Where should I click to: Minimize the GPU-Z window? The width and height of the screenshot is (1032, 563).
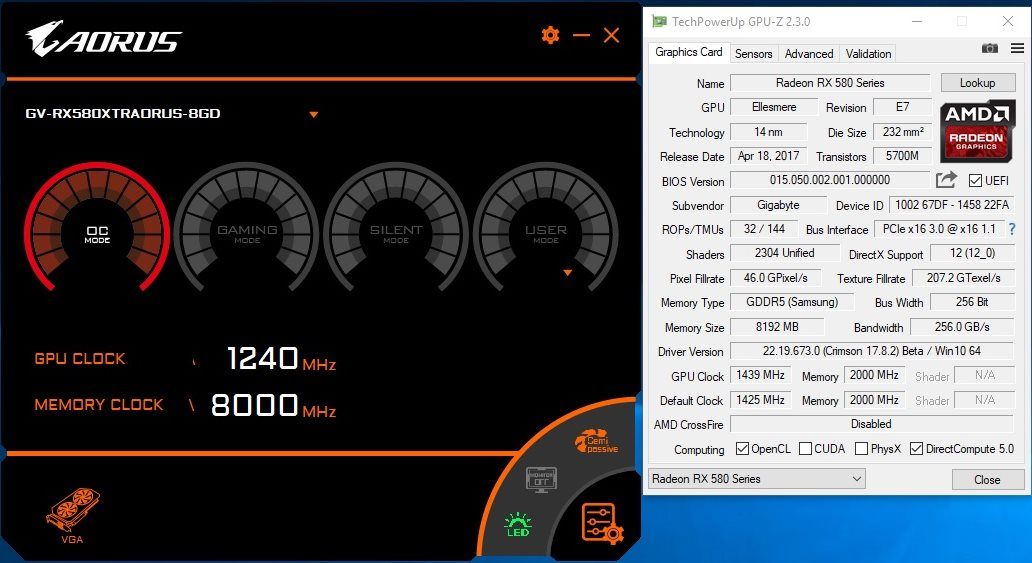917,22
